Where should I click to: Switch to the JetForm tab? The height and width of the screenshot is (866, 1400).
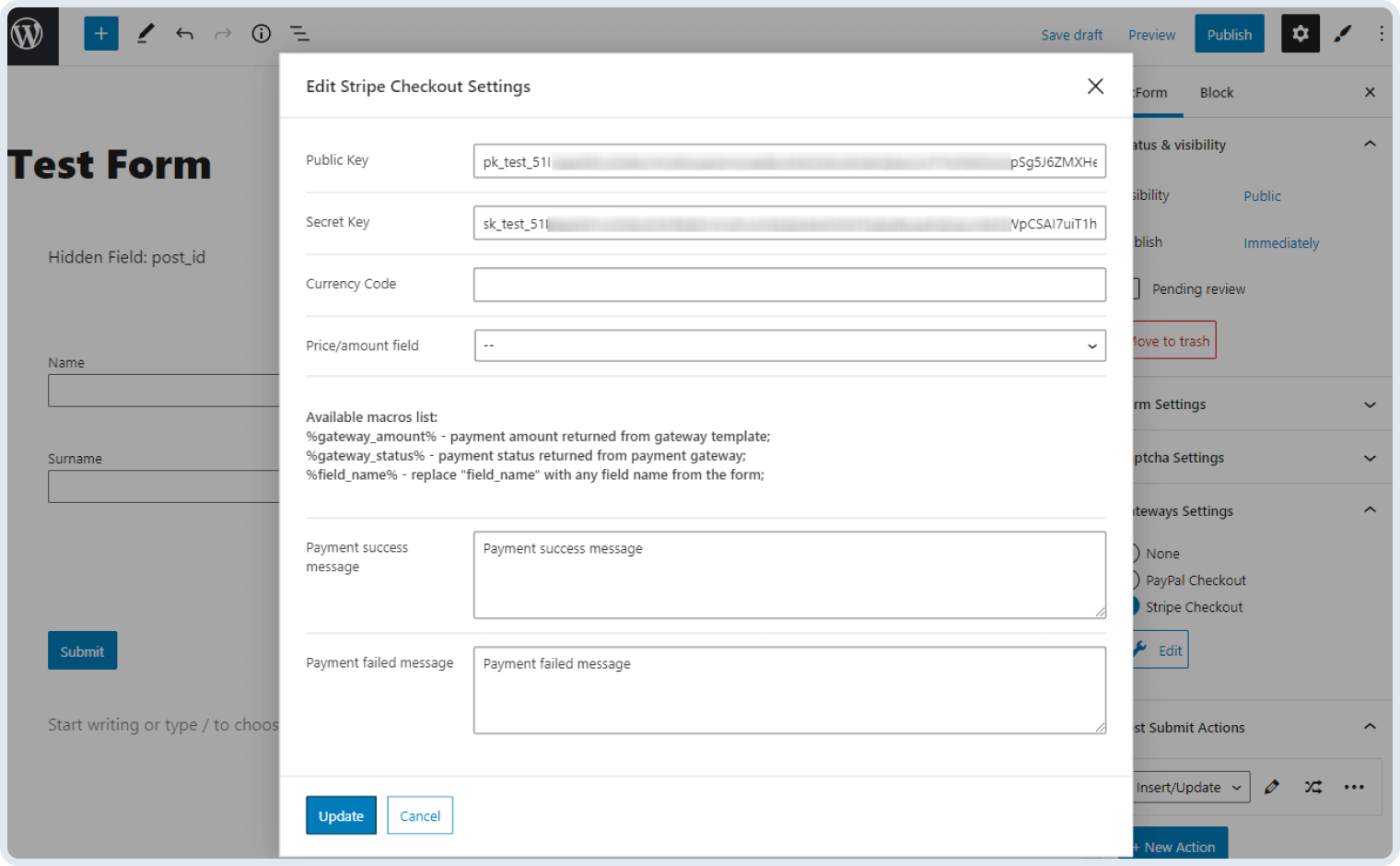pyautogui.click(x=1149, y=92)
